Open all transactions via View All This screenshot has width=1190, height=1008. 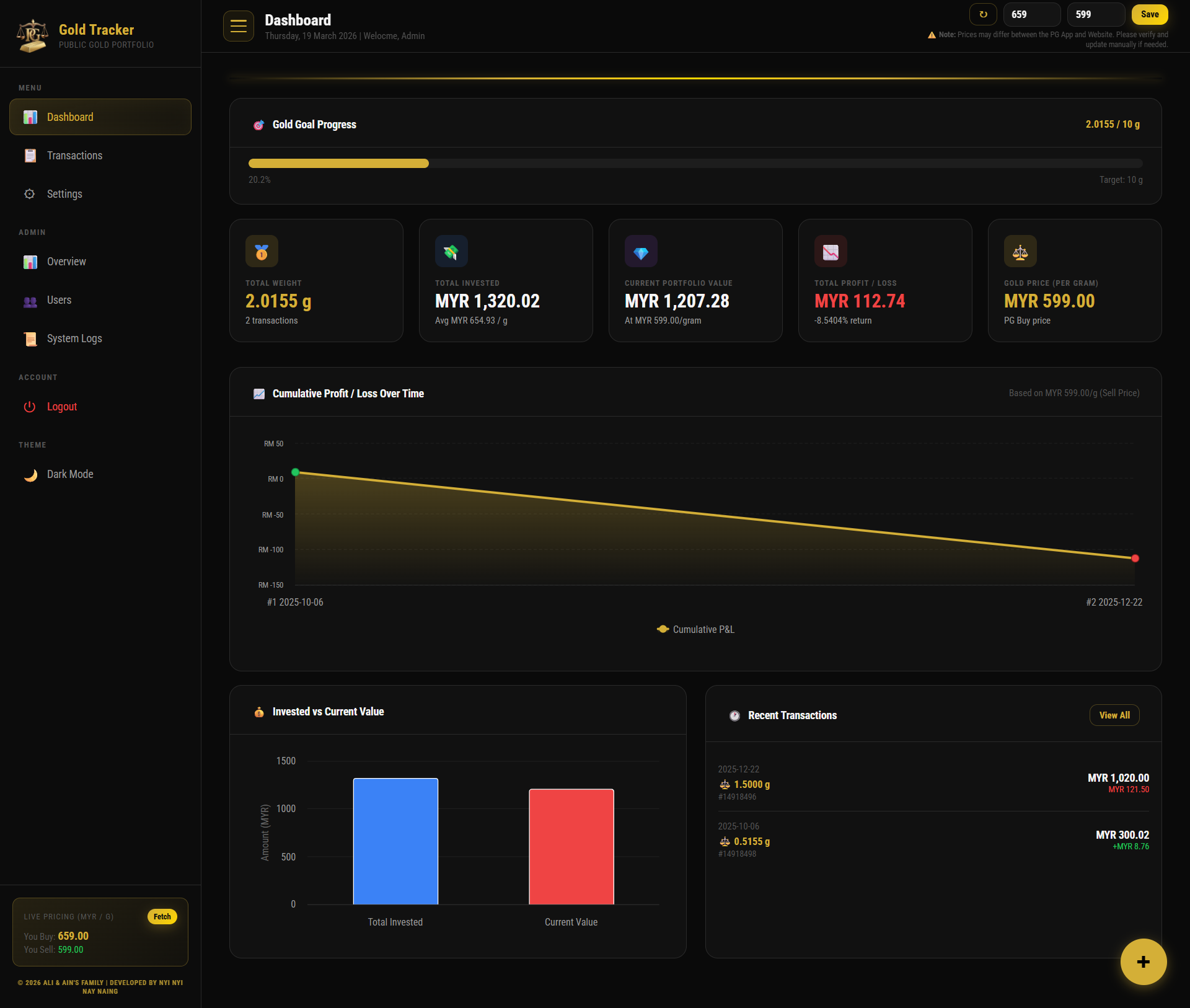click(x=1114, y=715)
